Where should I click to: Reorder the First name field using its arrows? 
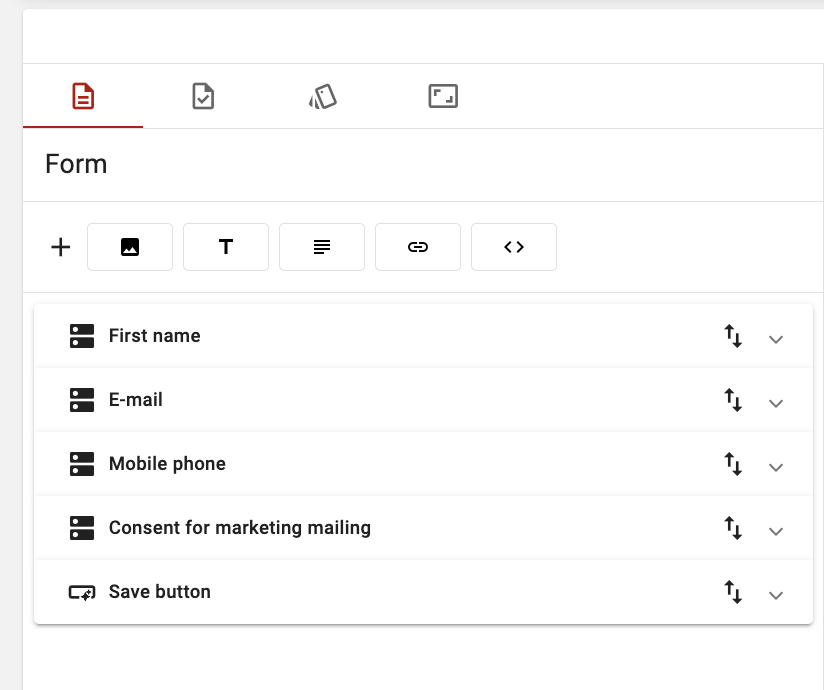734,338
